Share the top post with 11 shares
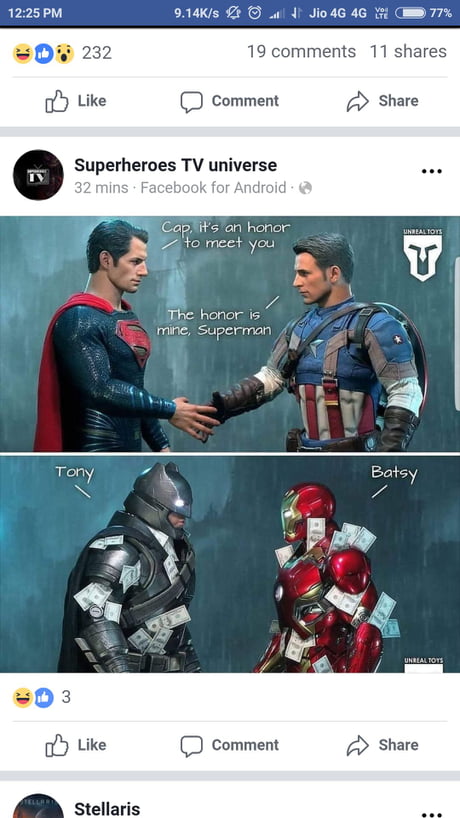Viewport: 460px width, 818px height. [382, 101]
